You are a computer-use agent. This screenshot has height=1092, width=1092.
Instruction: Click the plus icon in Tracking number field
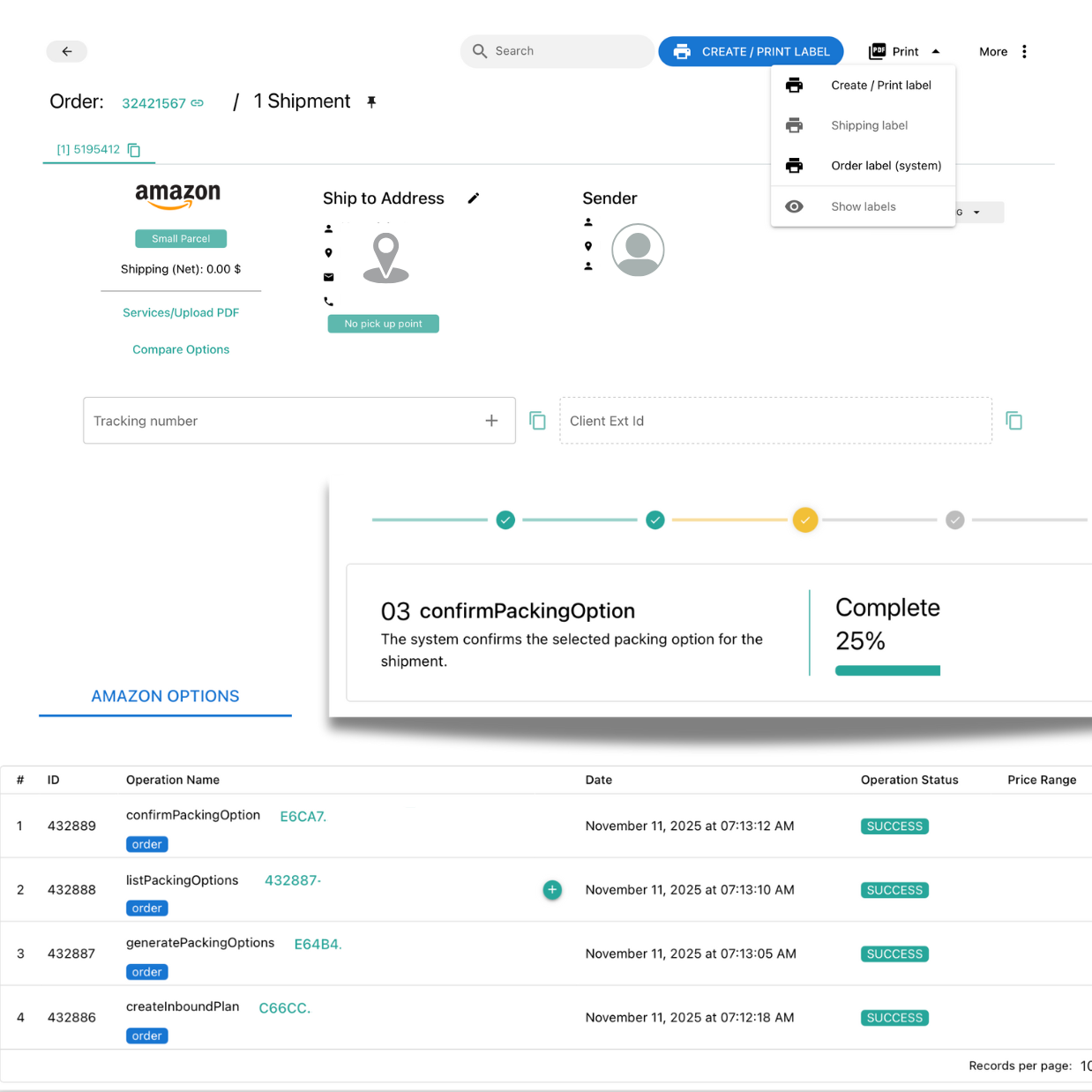click(491, 421)
